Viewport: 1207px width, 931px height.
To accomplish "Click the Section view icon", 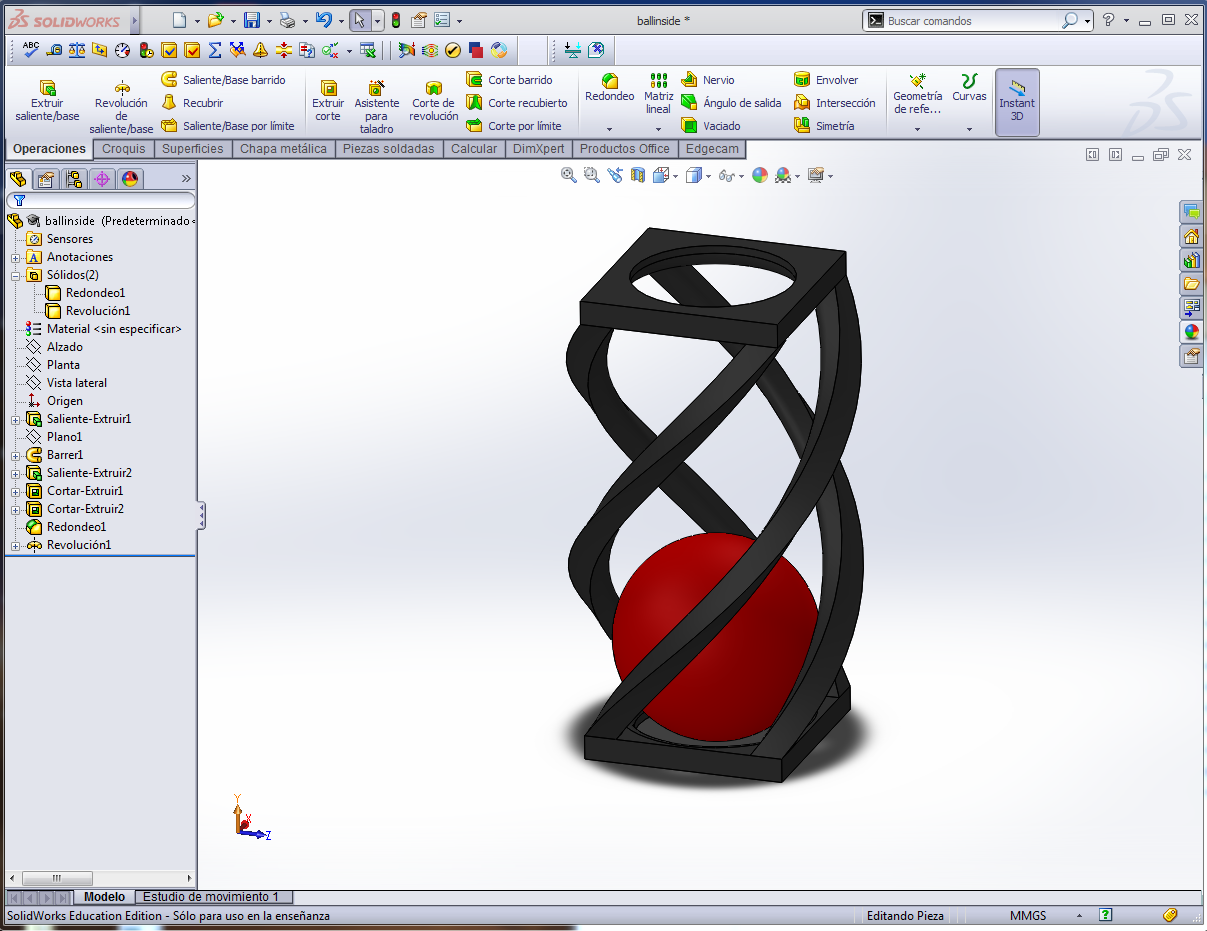I will coord(637,175).
